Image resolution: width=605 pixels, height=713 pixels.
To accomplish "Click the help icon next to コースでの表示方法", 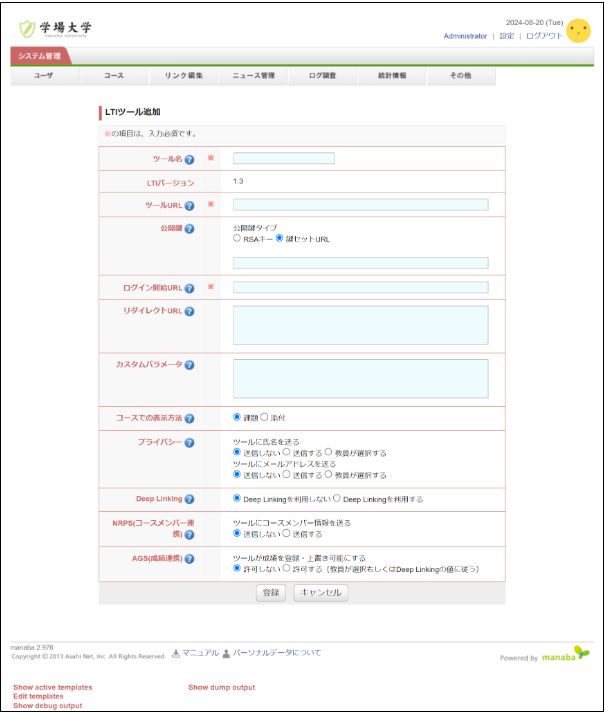I will [190, 419].
